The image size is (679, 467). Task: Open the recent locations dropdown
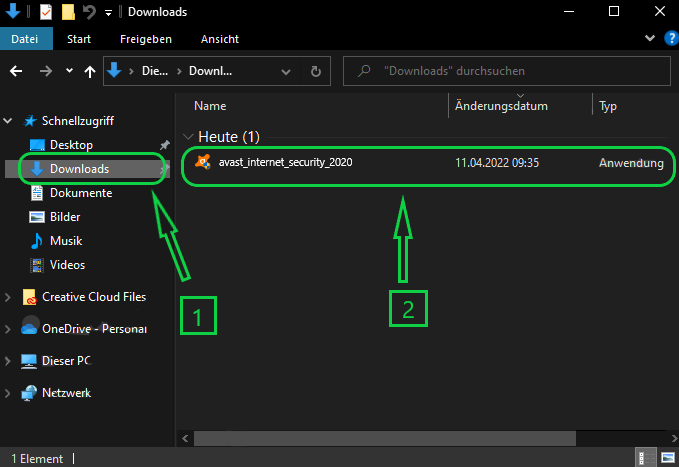(x=69, y=71)
